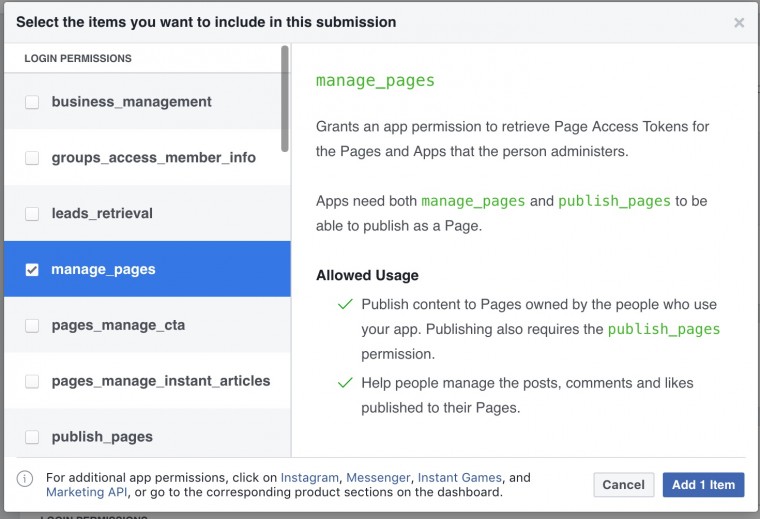Close the submission dialog with X icon
This screenshot has height=519, width=760.
[x=739, y=22]
